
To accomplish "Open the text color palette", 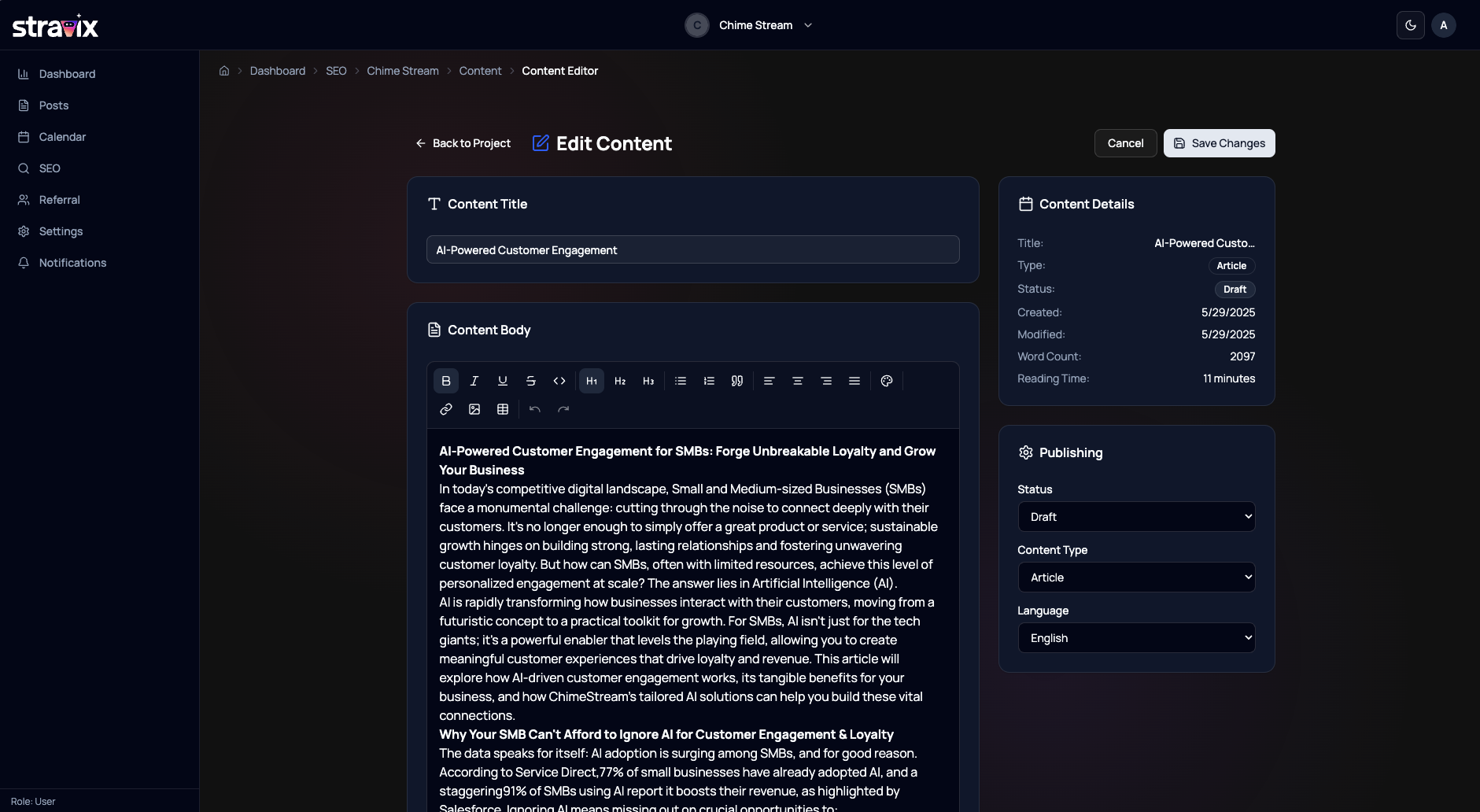I will [x=887, y=381].
